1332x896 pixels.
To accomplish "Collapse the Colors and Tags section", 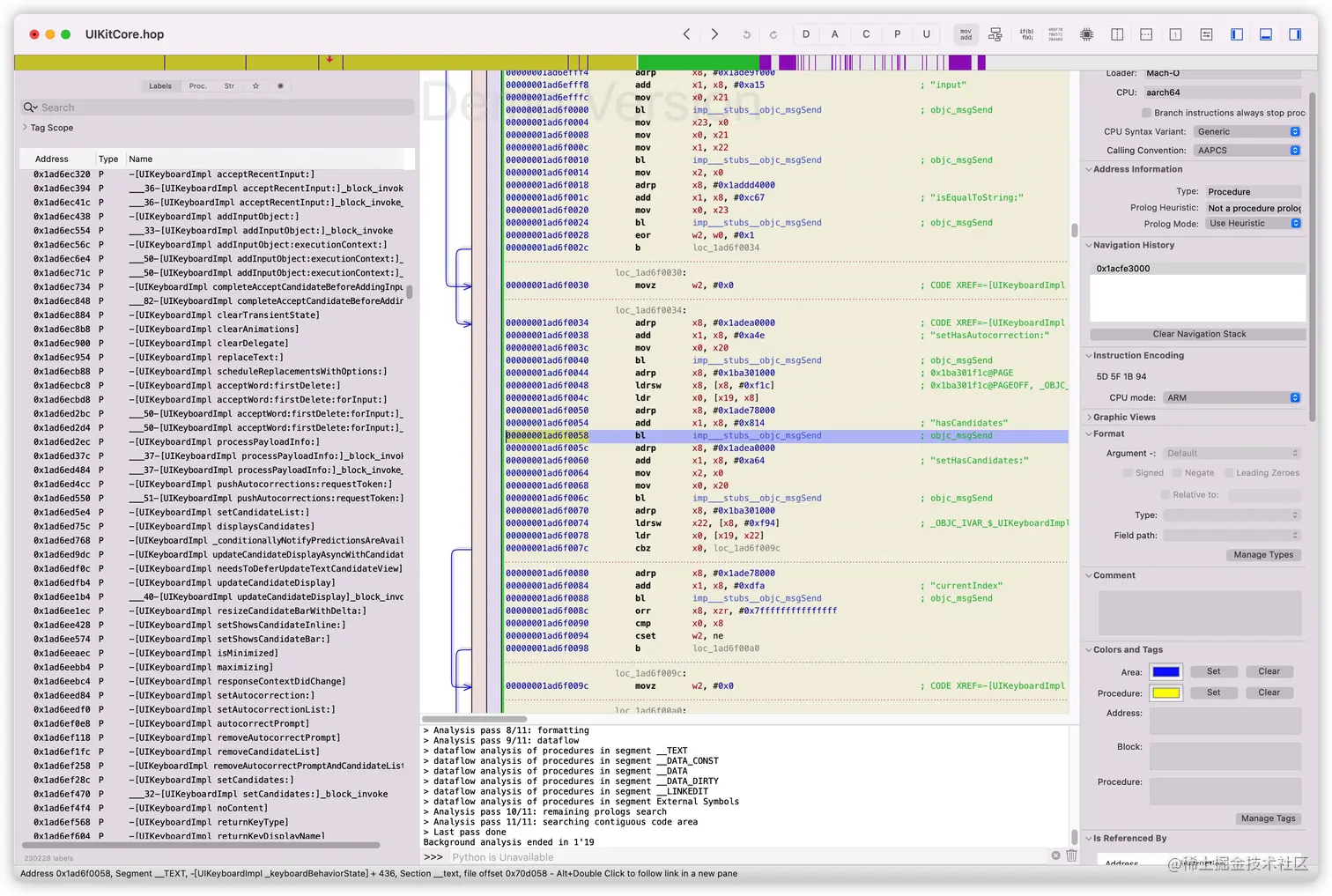I will tap(1089, 650).
